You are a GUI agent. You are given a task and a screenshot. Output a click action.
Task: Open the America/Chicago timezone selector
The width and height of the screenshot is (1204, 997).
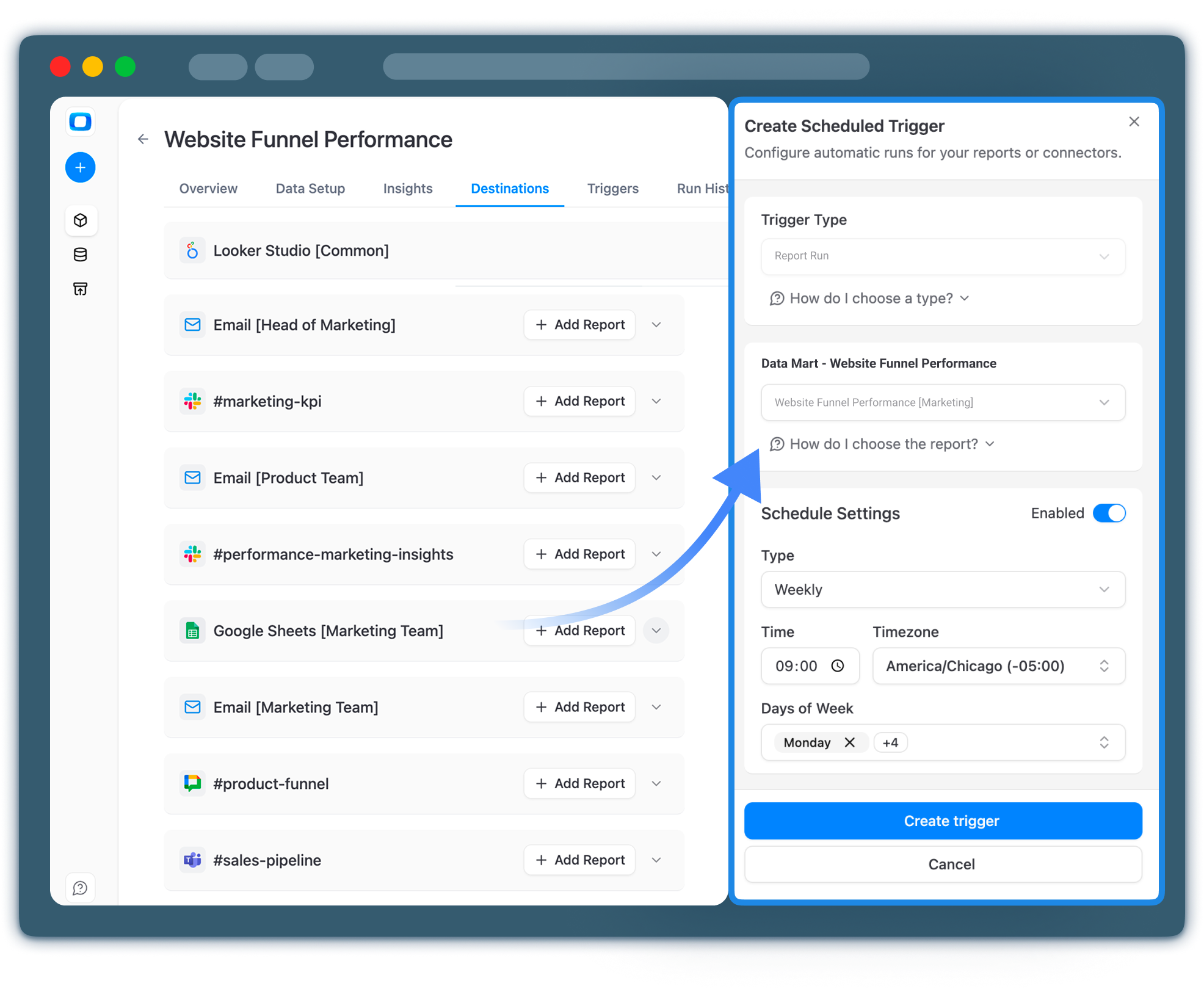pyautogui.click(x=998, y=665)
